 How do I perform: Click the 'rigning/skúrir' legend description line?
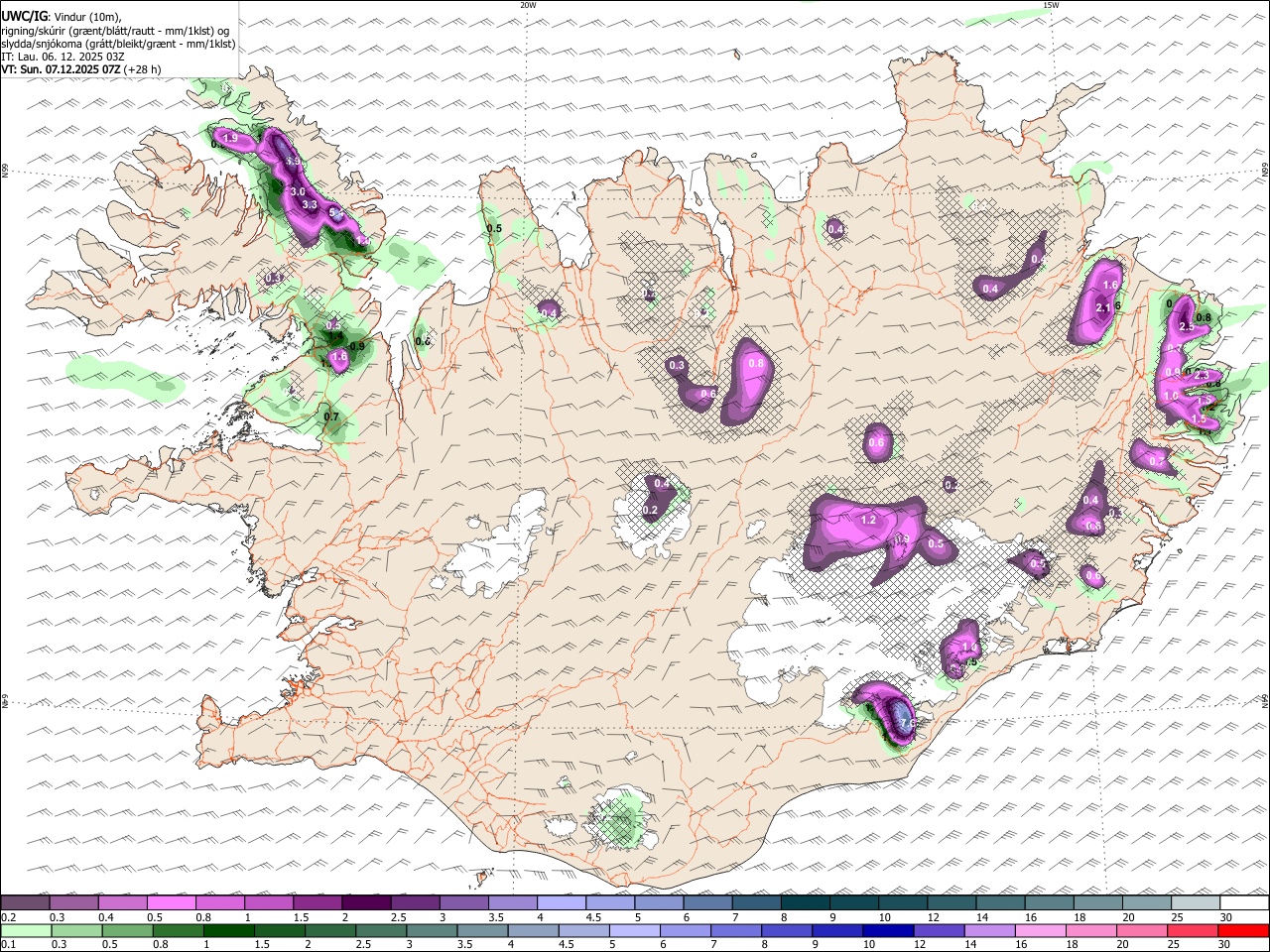click(115, 31)
